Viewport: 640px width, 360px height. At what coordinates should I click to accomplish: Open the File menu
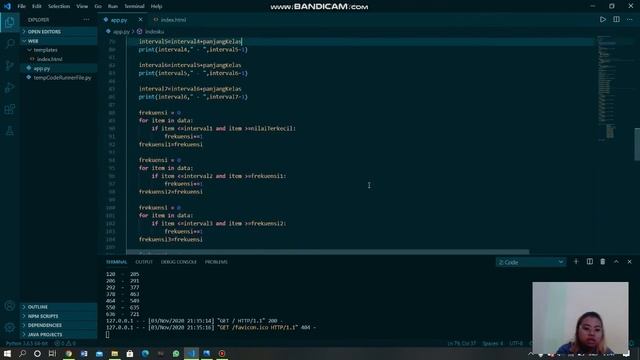point(22,6)
